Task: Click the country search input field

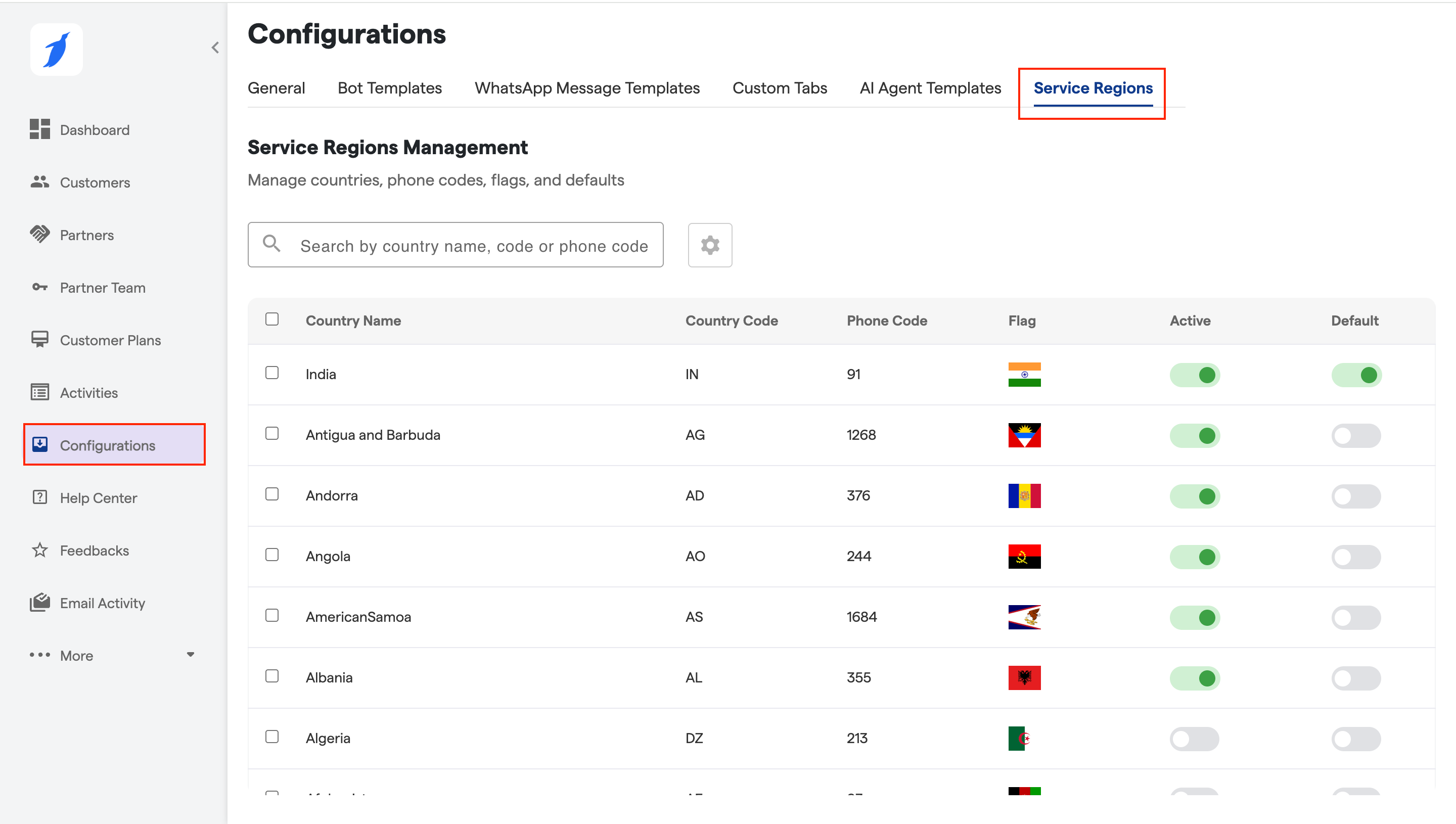Action: tap(473, 246)
